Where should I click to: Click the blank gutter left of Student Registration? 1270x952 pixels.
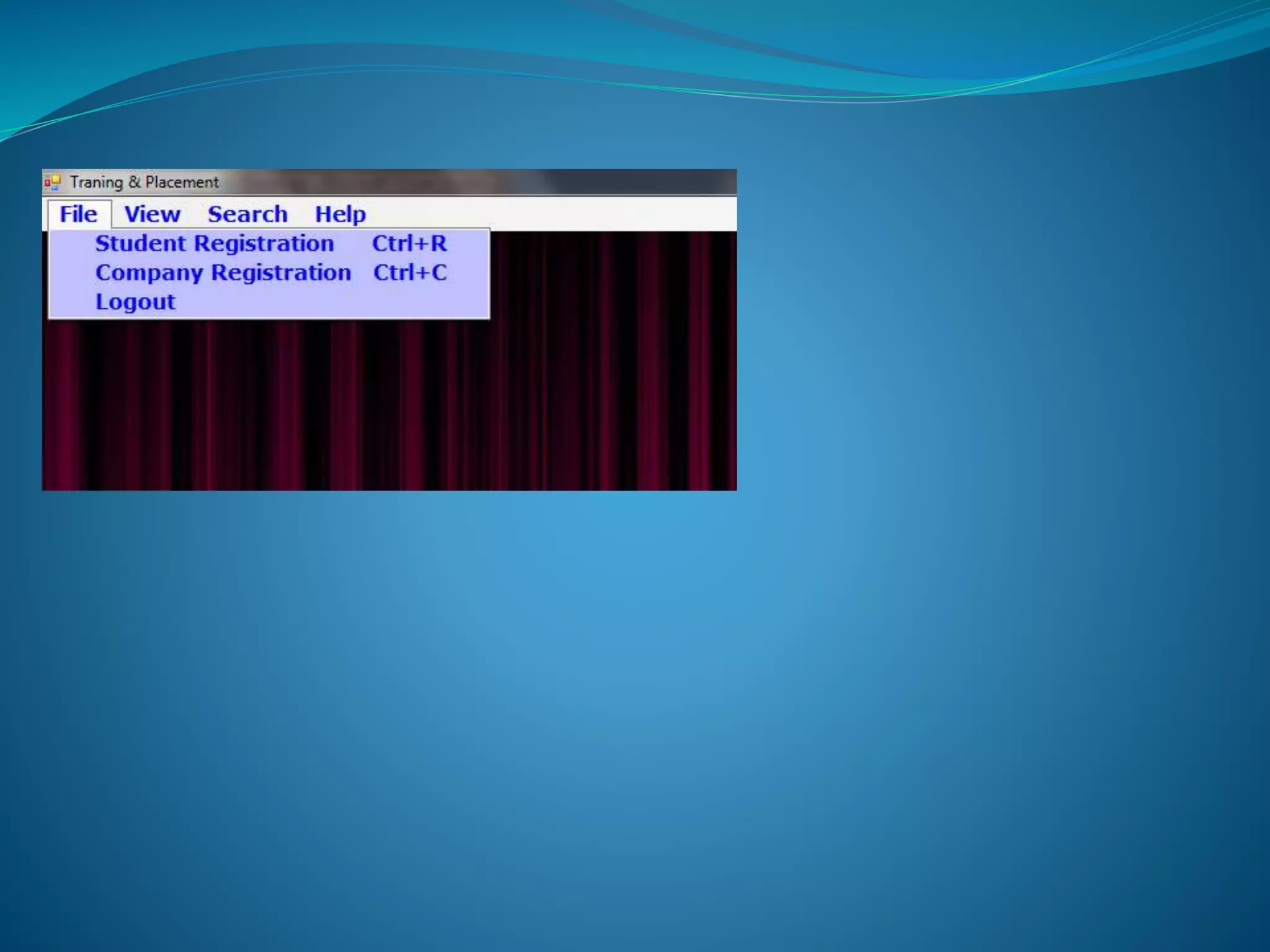(x=71, y=244)
